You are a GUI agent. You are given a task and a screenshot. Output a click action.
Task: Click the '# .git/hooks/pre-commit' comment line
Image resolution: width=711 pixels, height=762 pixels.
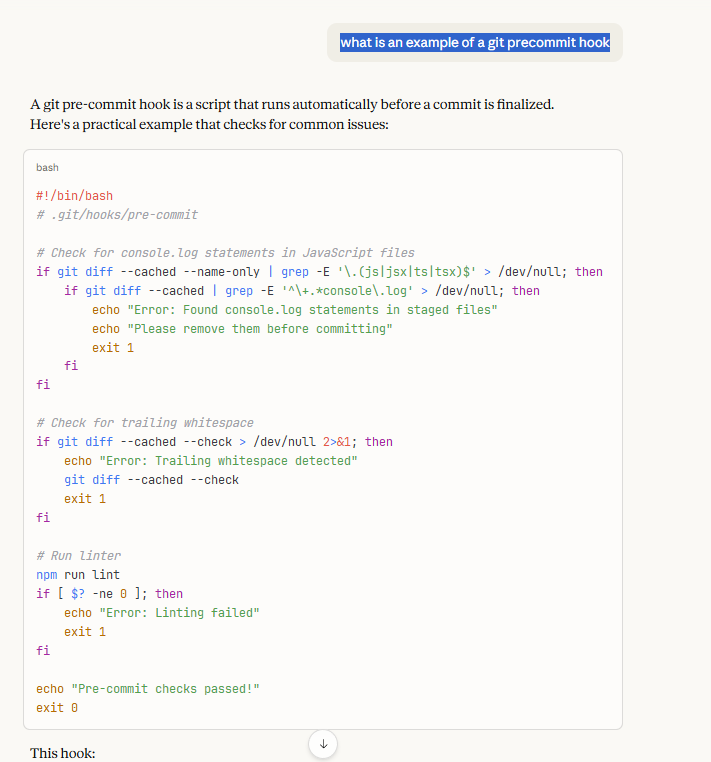(117, 215)
